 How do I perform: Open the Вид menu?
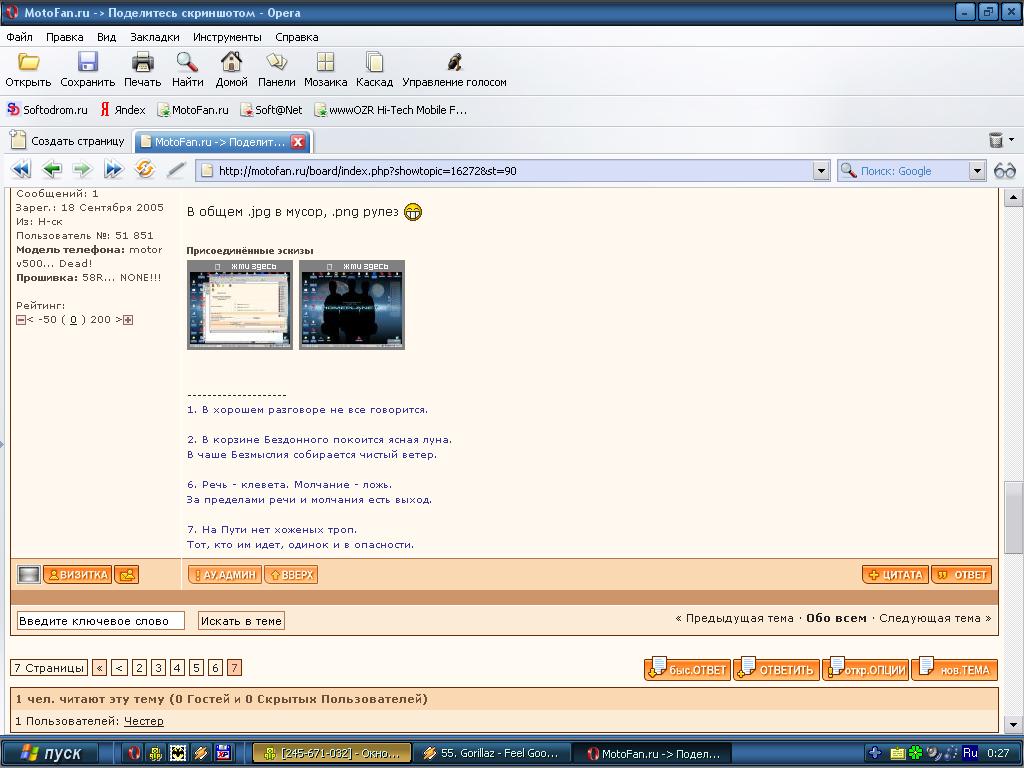(x=106, y=37)
